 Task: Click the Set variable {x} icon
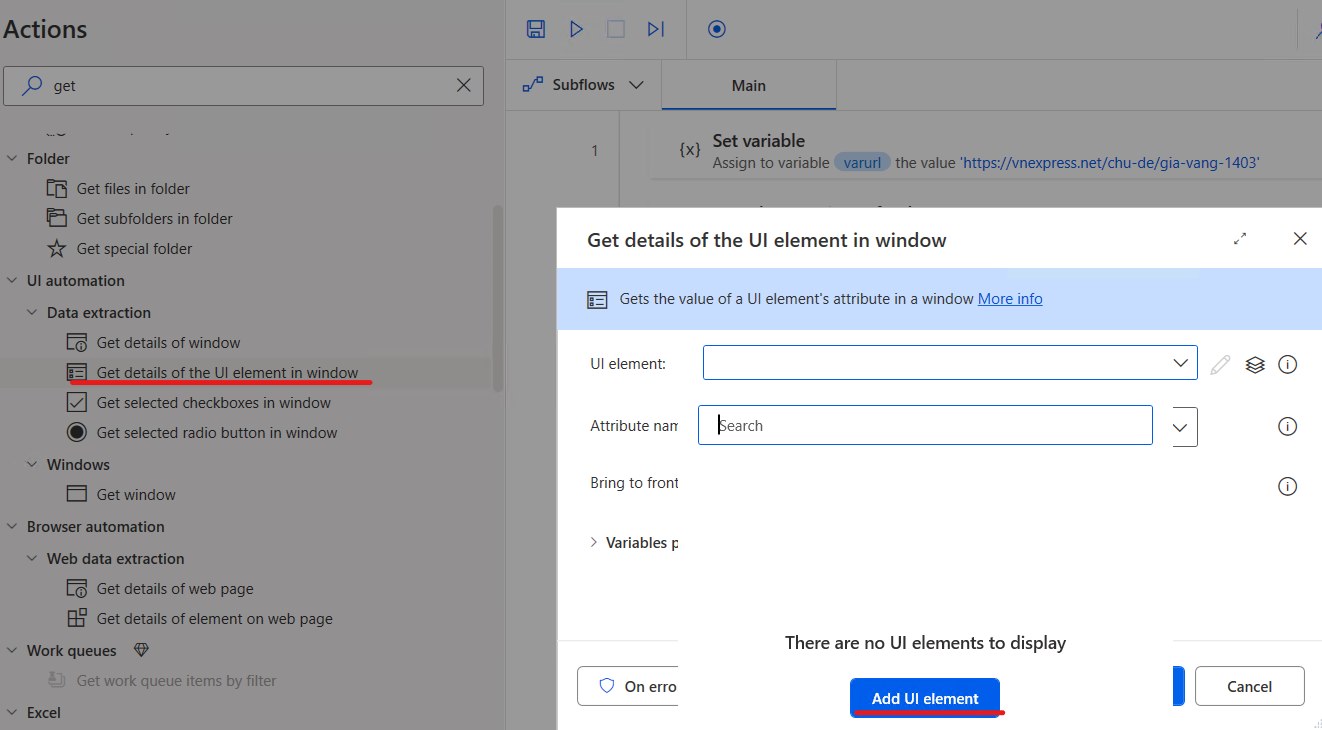689,149
